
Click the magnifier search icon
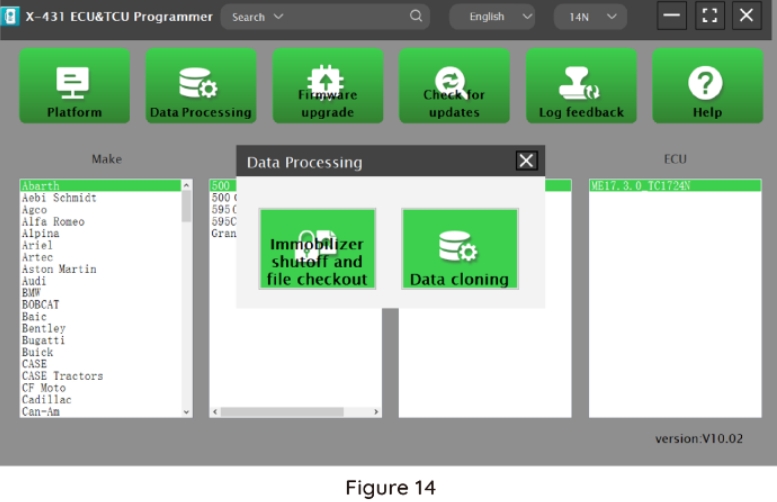(416, 16)
